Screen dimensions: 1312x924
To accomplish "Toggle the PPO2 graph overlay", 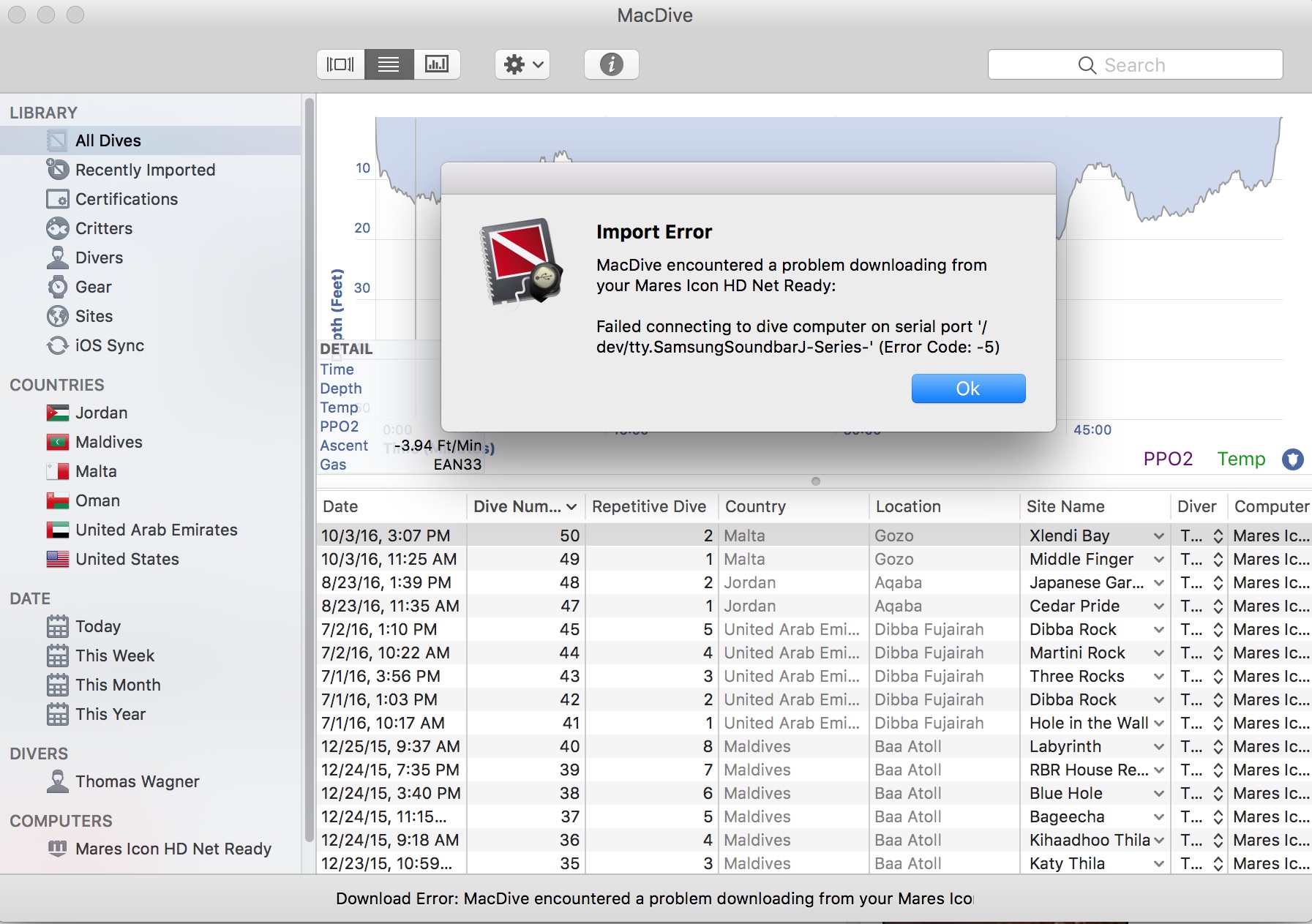I will pos(1167,459).
